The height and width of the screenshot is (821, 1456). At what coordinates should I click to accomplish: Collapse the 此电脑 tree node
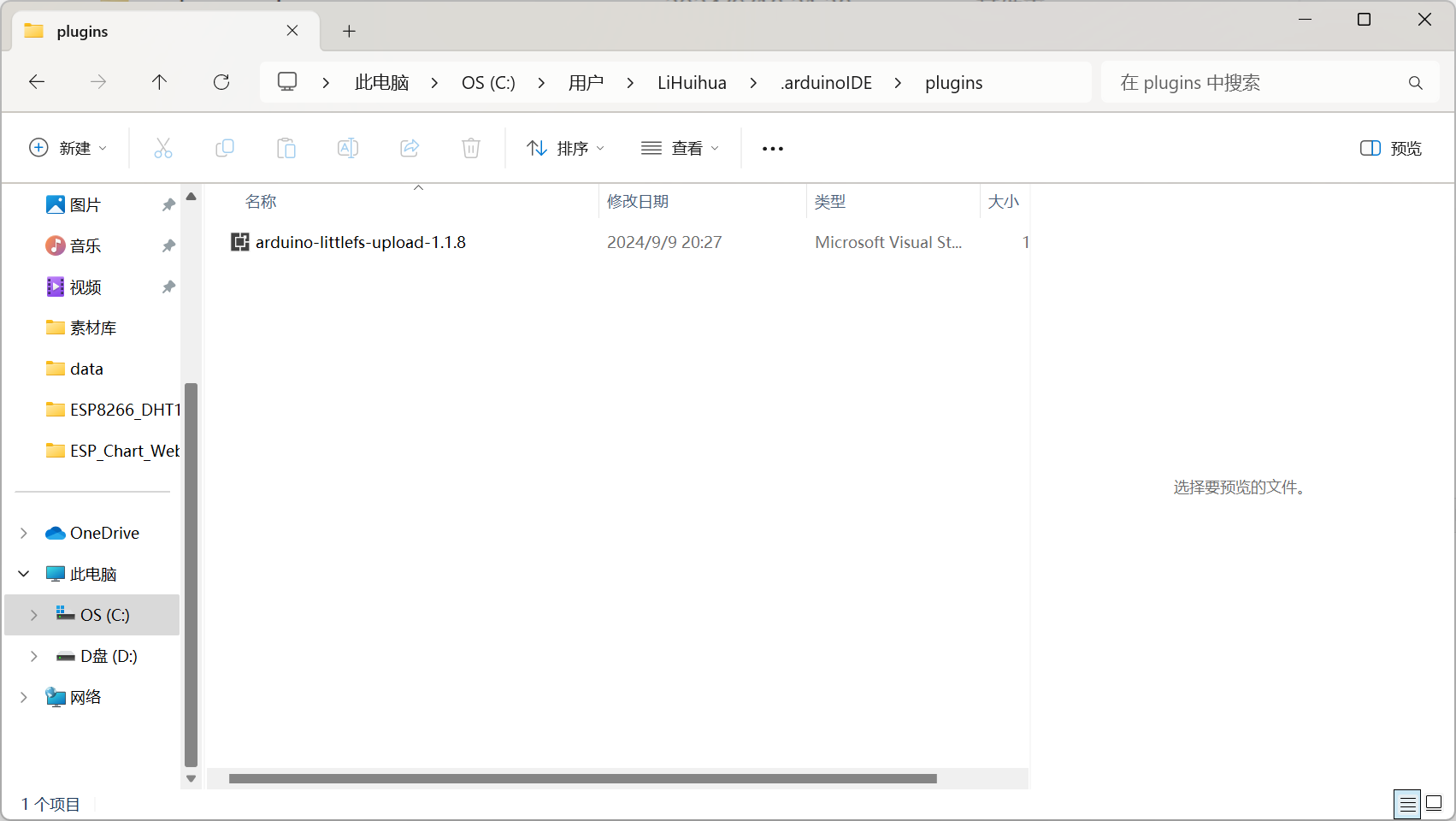pos(24,574)
